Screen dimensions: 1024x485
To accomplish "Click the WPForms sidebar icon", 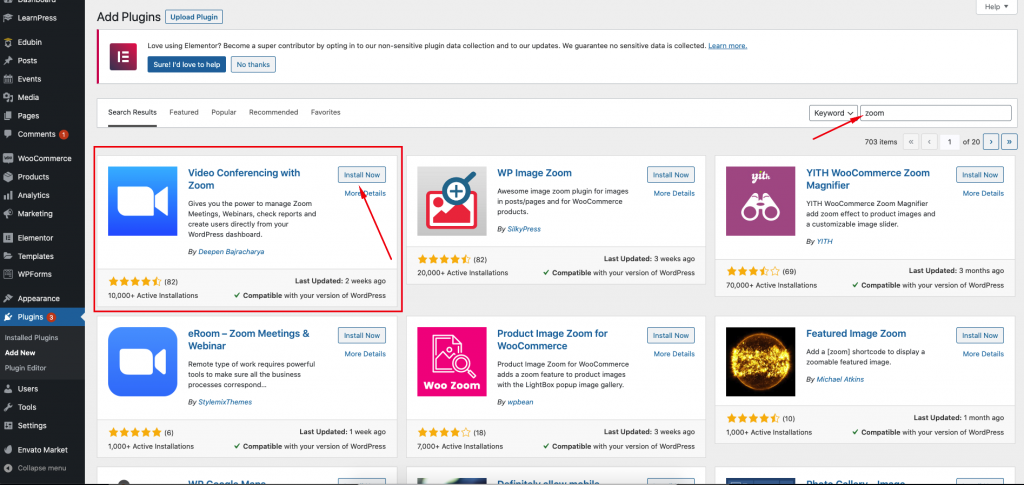I will pyautogui.click(x=8, y=274).
